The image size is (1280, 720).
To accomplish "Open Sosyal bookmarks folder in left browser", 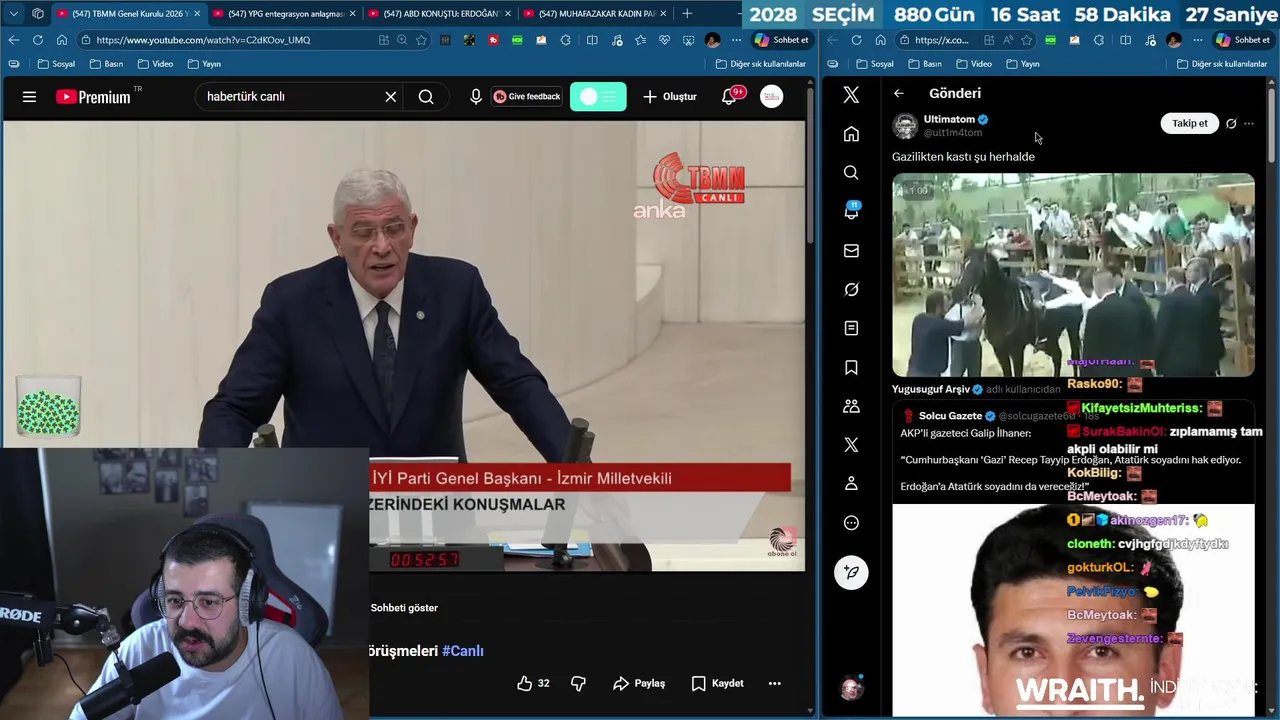I will pyautogui.click(x=56, y=64).
